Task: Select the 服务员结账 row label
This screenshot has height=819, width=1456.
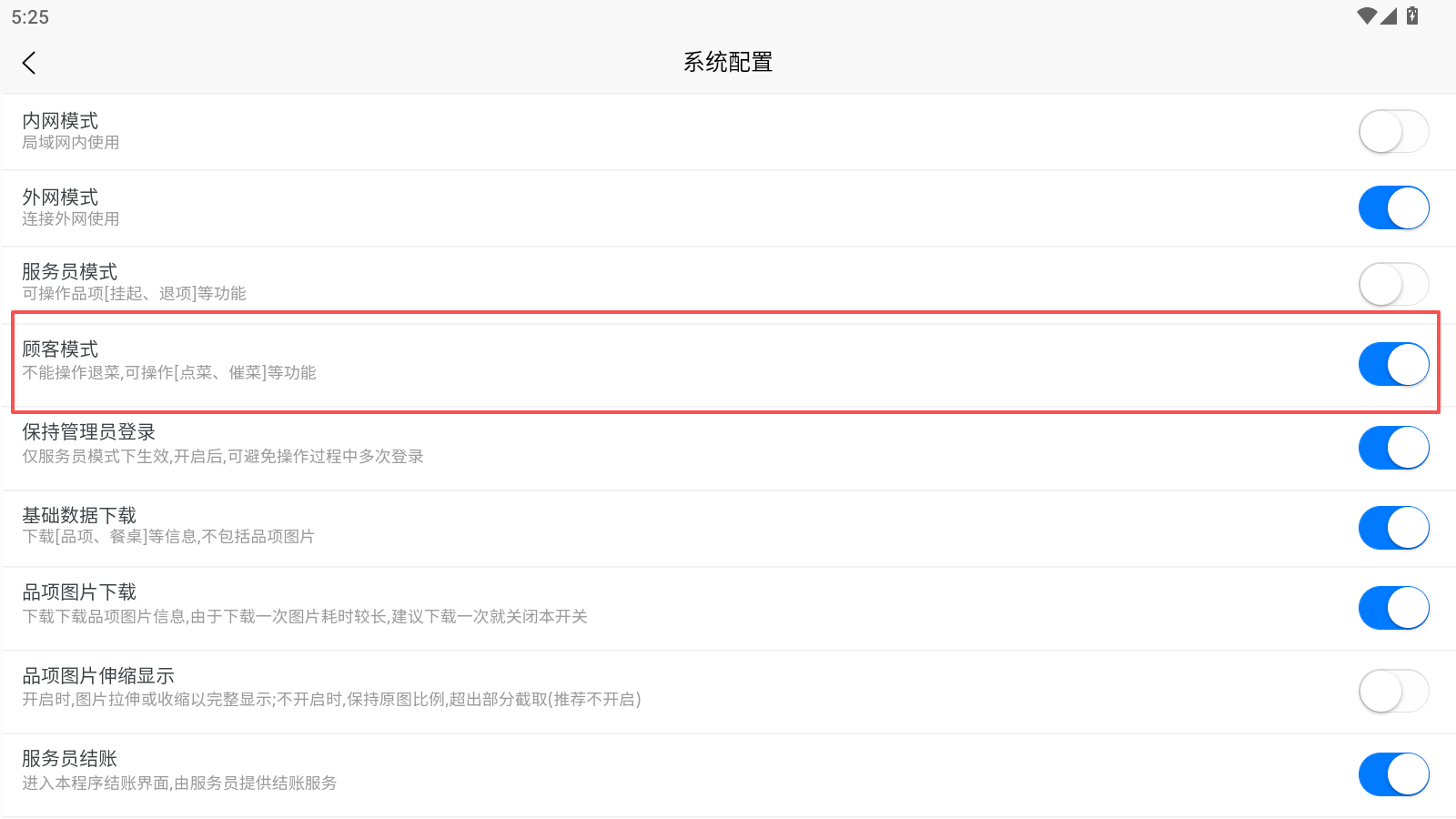Action: click(70, 759)
